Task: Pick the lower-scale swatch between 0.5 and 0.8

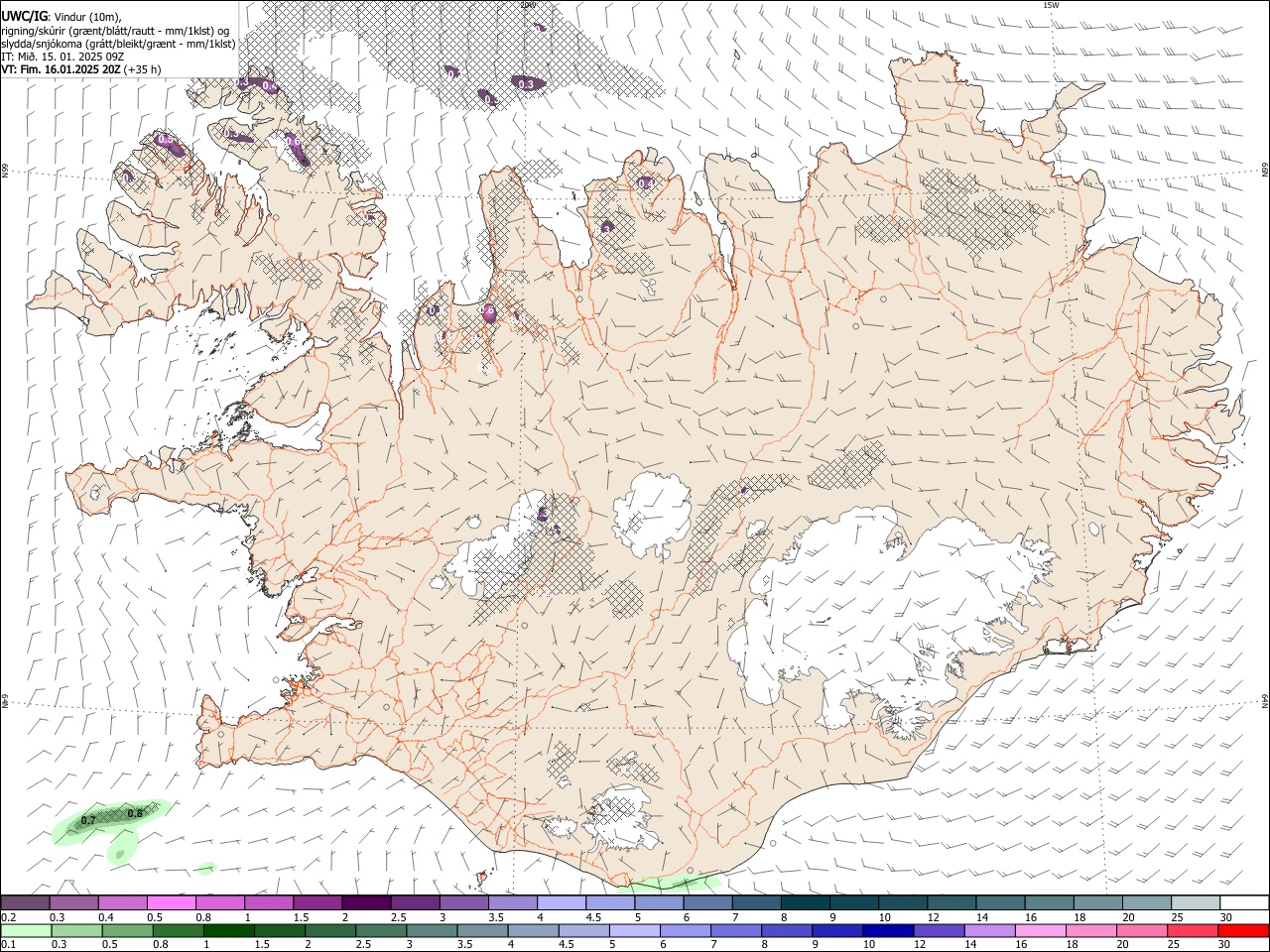Action: pyautogui.click(x=127, y=931)
